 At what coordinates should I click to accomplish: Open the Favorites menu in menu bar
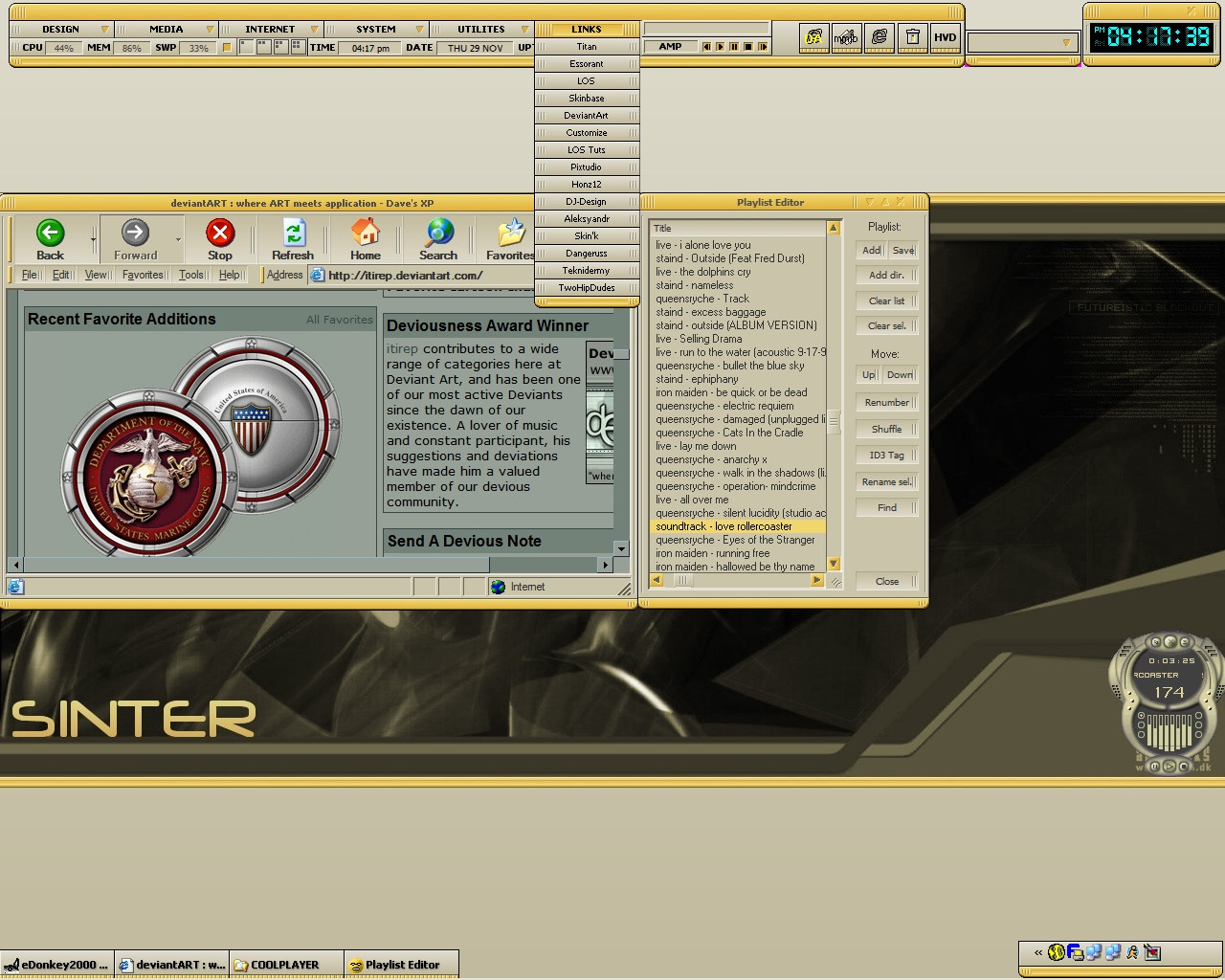pyautogui.click(x=143, y=275)
